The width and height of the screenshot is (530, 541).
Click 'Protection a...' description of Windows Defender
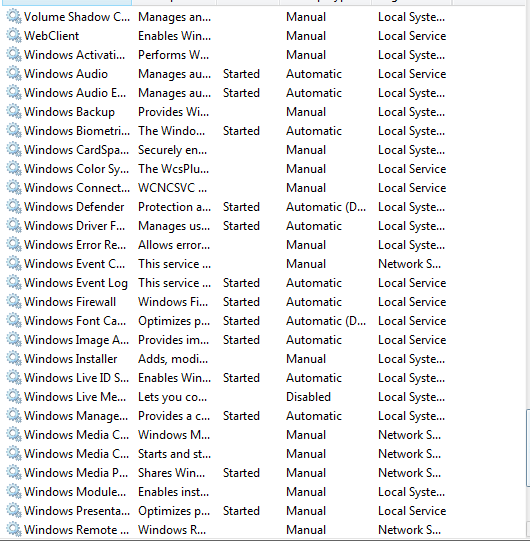coord(174,207)
